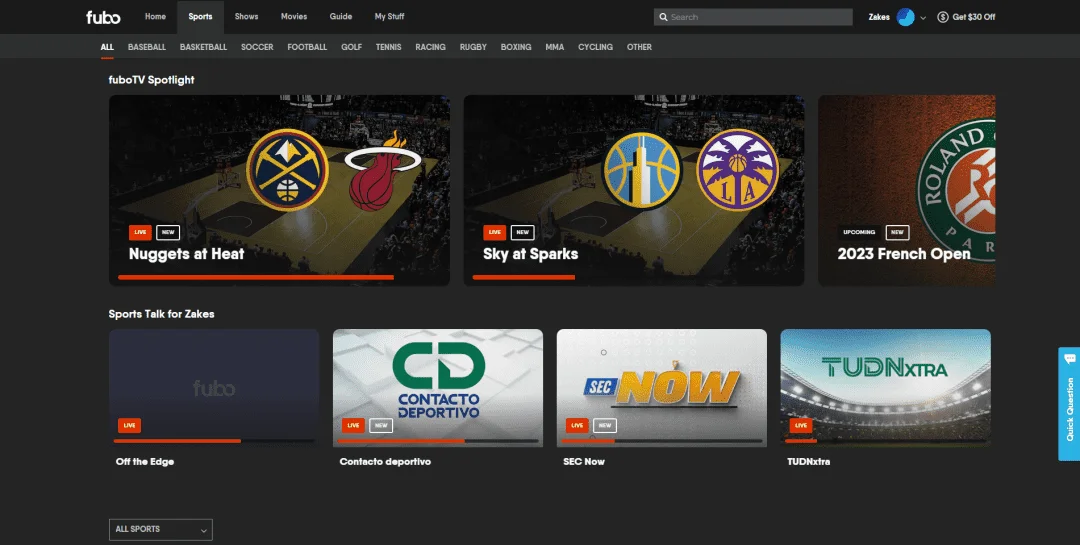Filter by FOOTBALL
The image size is (1080, 545).
point(307,47)
